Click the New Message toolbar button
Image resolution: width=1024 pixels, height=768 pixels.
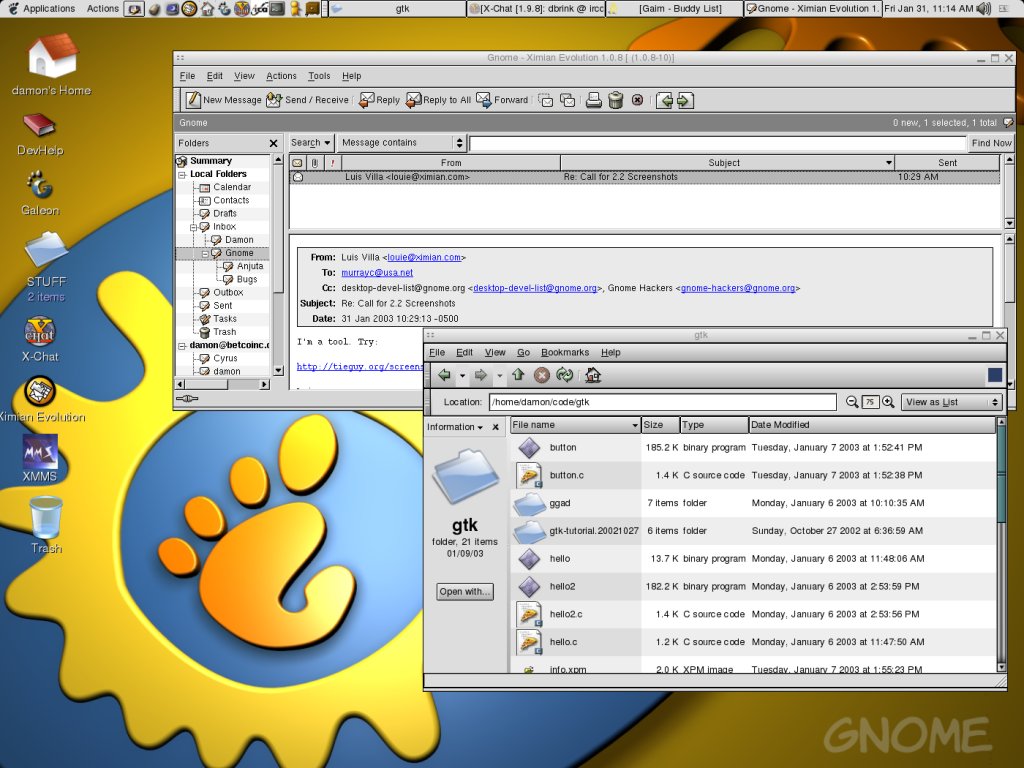click(223, 100)
